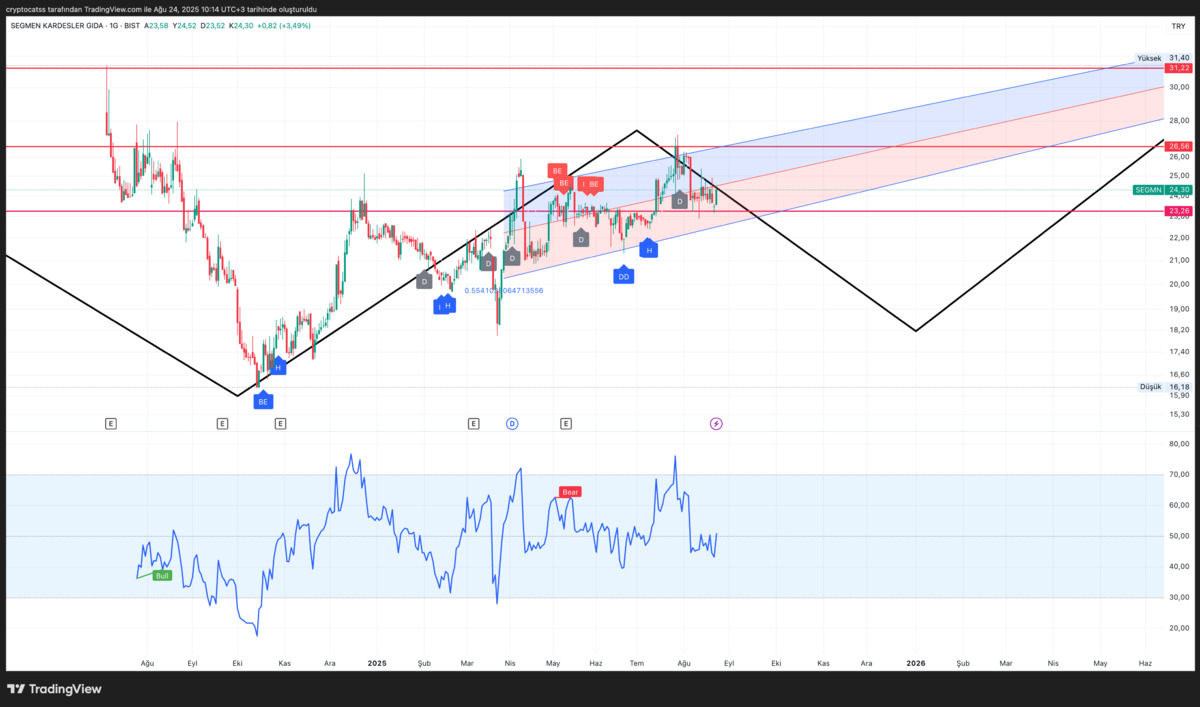Screen dimensions: 1200x707
Task: Select the blue 0.5541 value text label
Action: (x=504, y=290)
